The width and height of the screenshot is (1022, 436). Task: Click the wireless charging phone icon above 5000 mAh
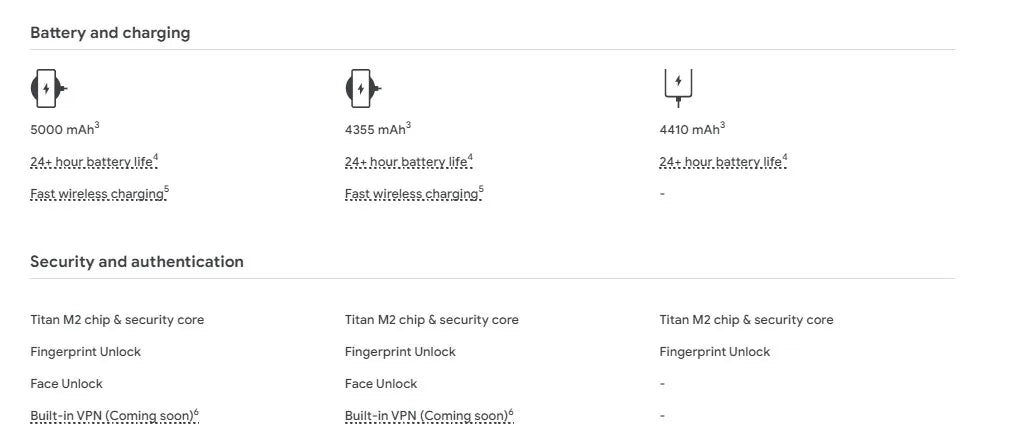[x=47, y=89]
